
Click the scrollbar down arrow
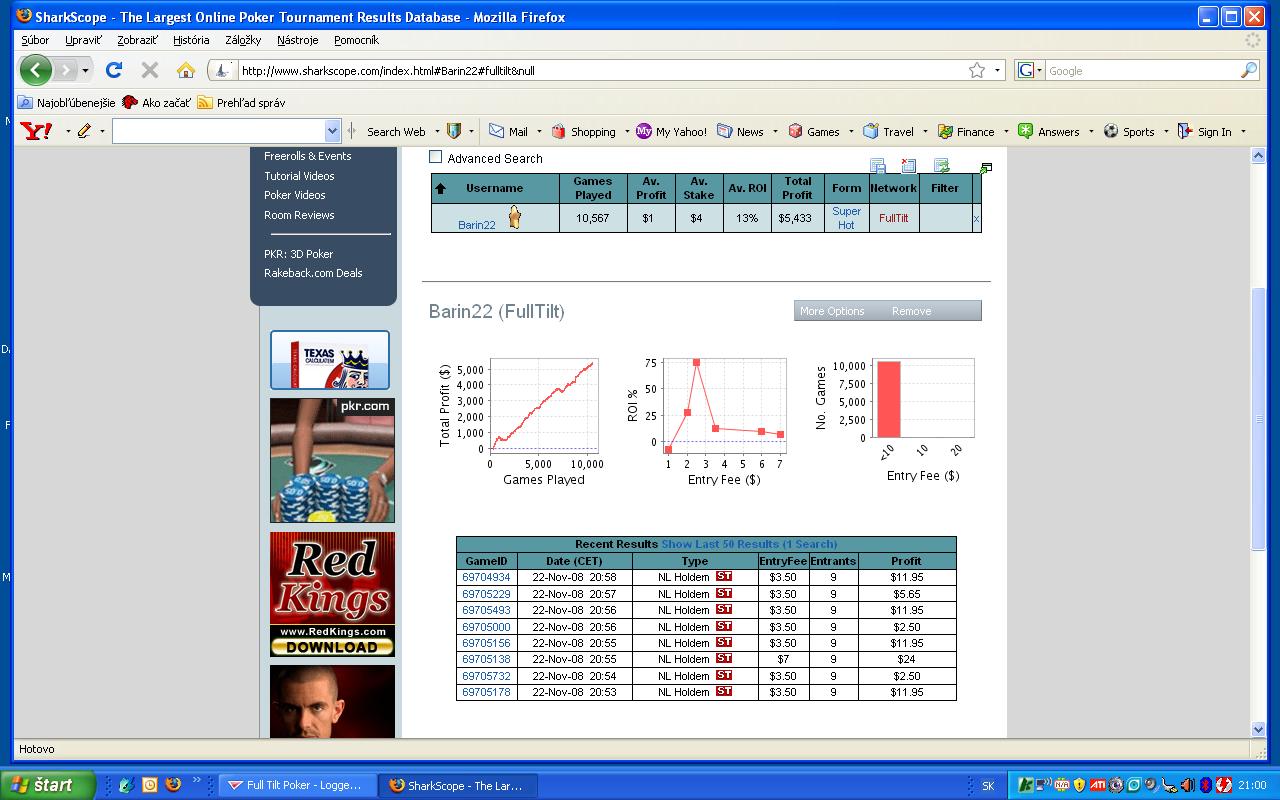click(x=1258, y=729)
